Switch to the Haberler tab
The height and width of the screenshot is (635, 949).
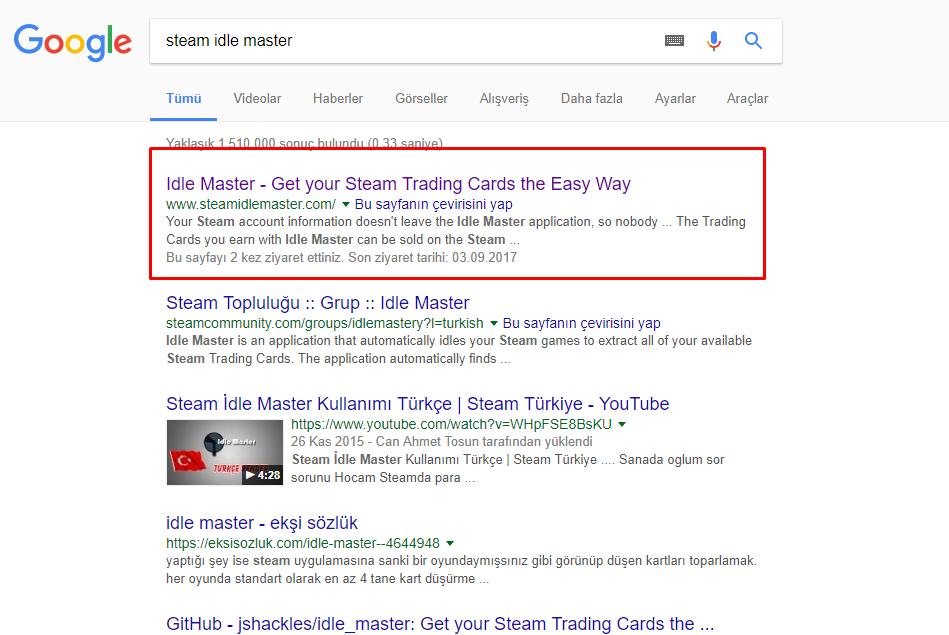[338, 99]
